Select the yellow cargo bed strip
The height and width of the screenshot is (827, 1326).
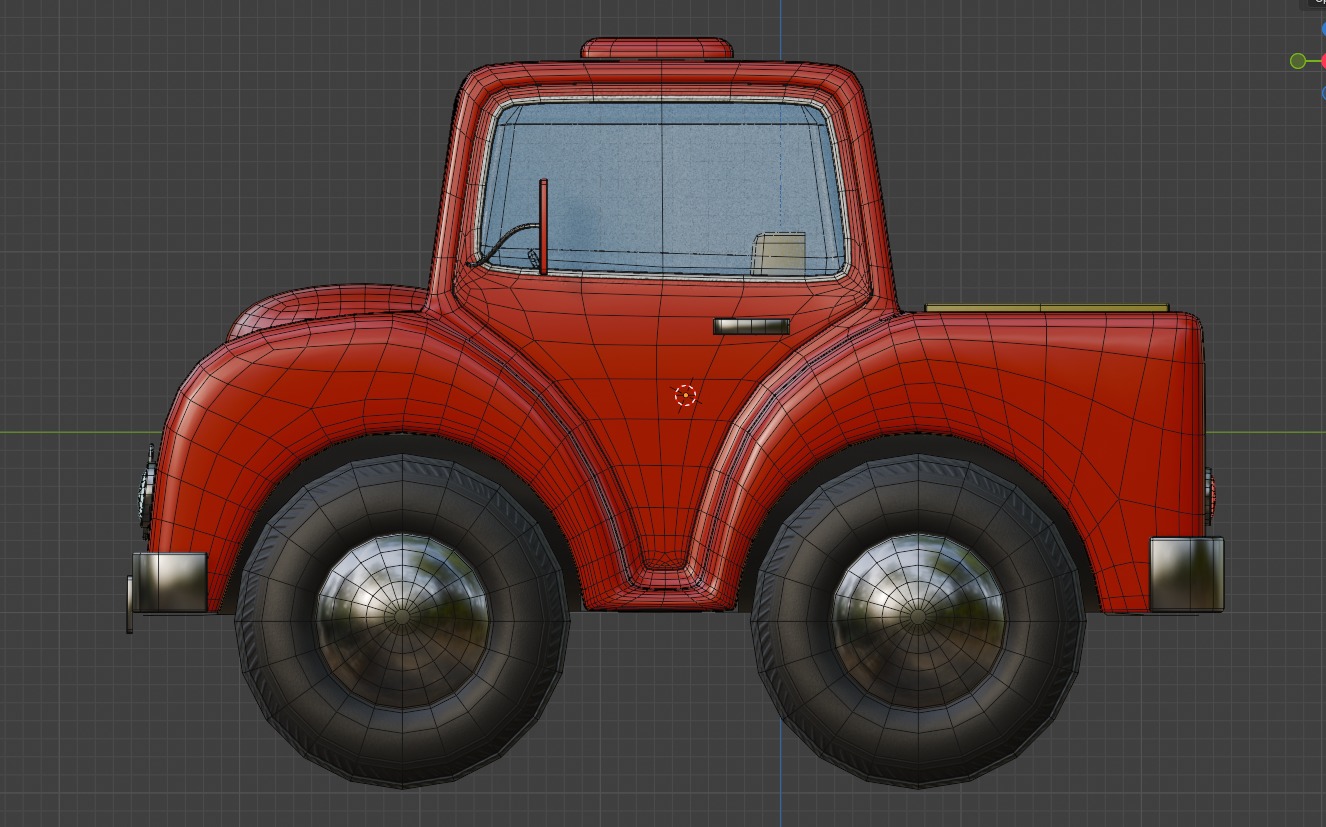1046,308
